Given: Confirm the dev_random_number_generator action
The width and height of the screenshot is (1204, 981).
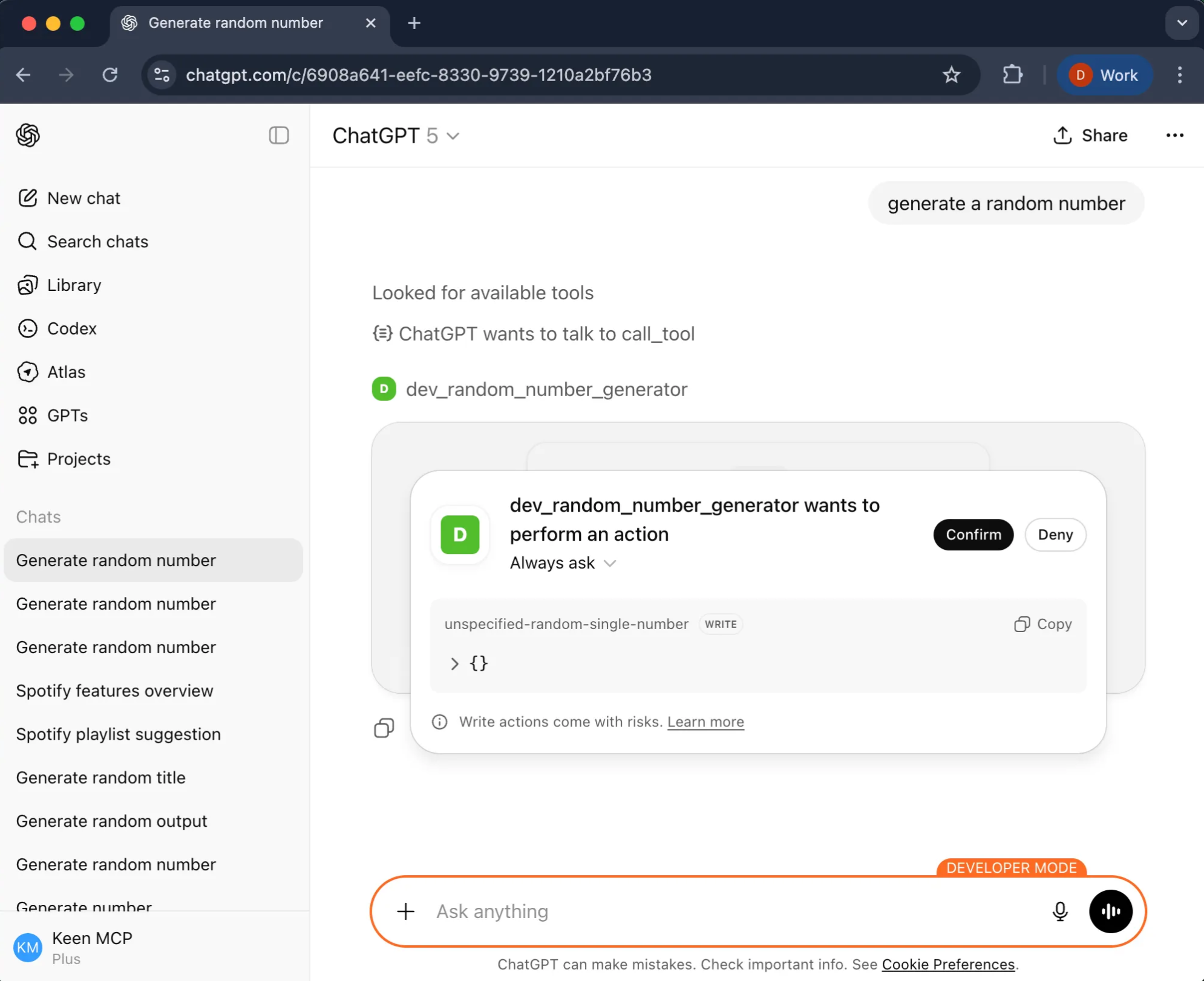Looking at the screenshot, I should point(973,535).
